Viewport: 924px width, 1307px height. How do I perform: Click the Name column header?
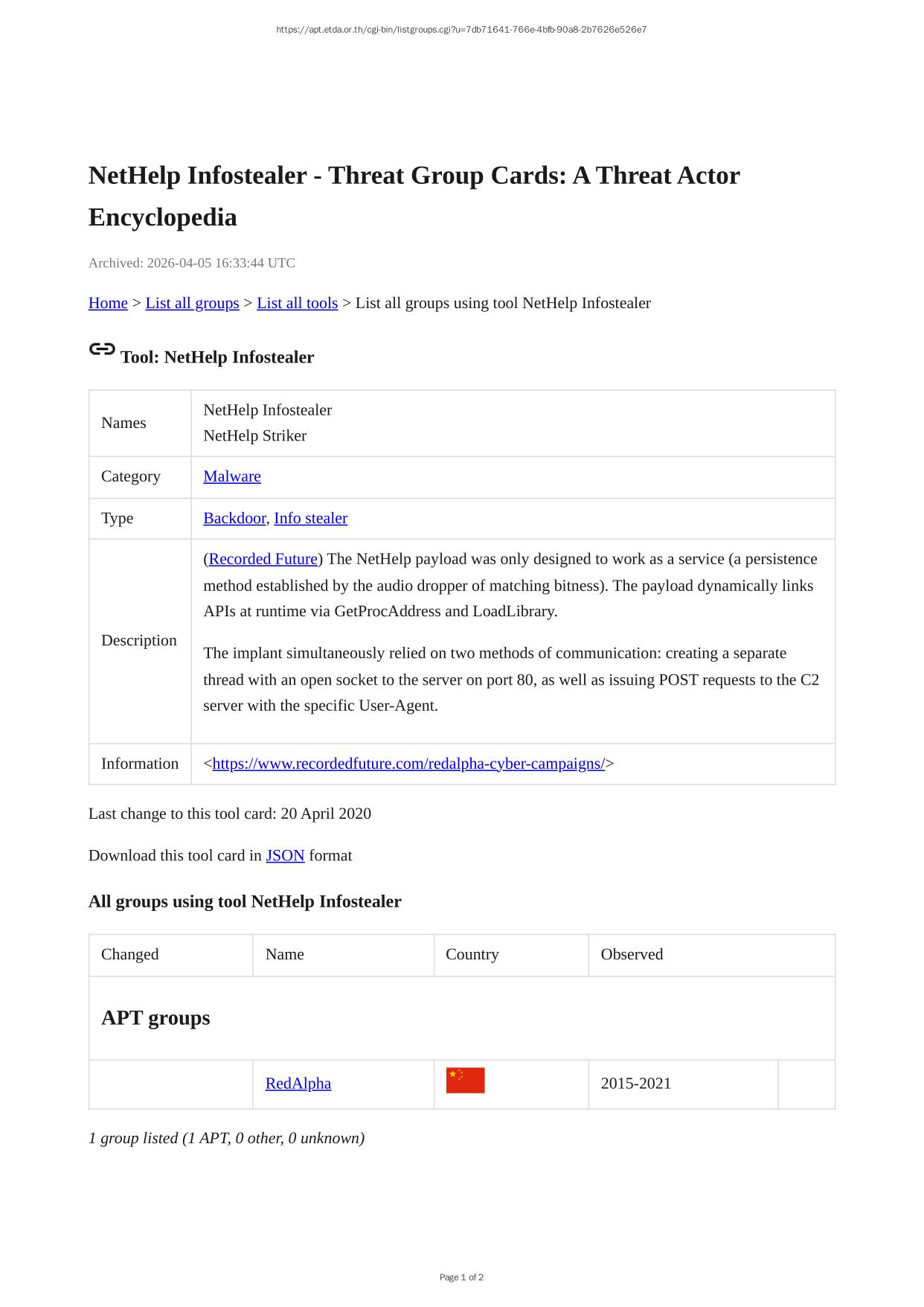[x=284, y=954]
